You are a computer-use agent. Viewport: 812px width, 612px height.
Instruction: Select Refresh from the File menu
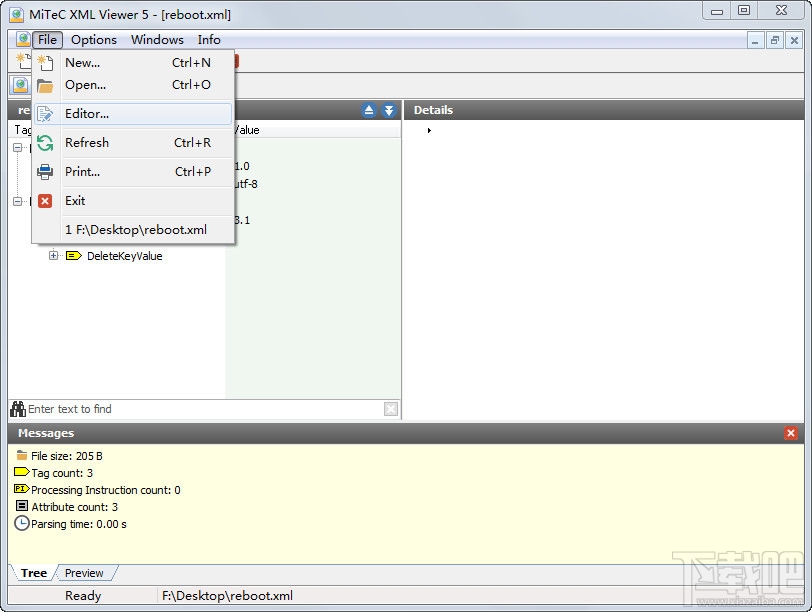tap(86, 143)
